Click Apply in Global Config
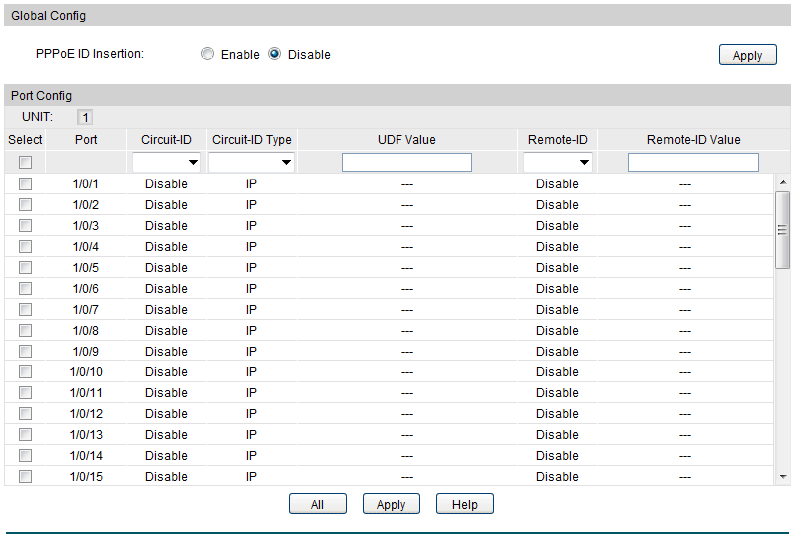Viewport: 795px width, 539px height. click(x=747, y=56)
